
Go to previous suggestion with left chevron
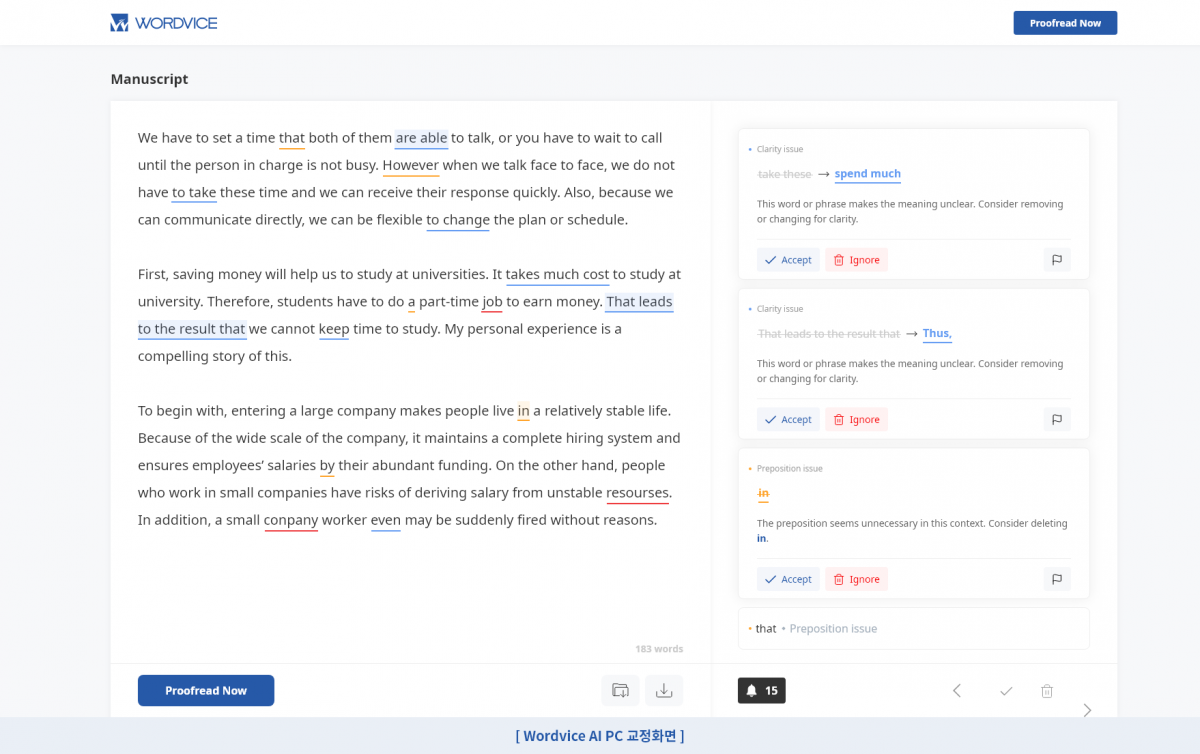(956, 691)
